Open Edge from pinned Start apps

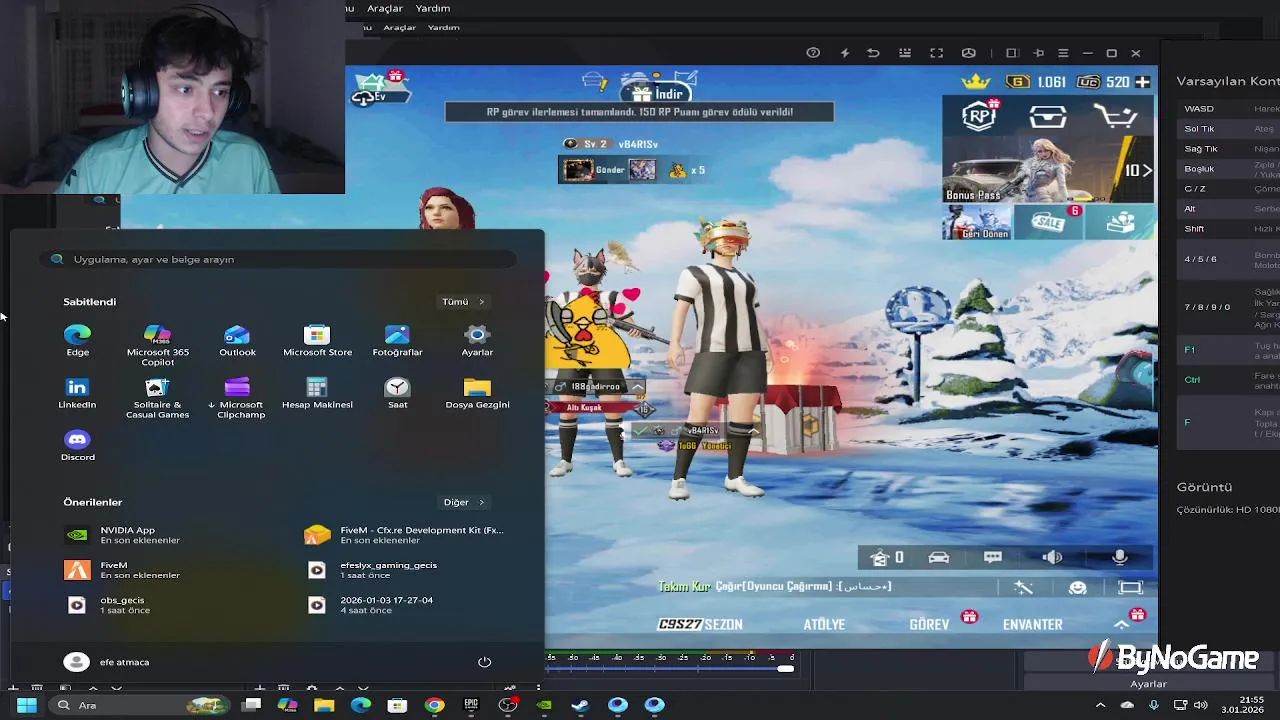pos(77,340)
